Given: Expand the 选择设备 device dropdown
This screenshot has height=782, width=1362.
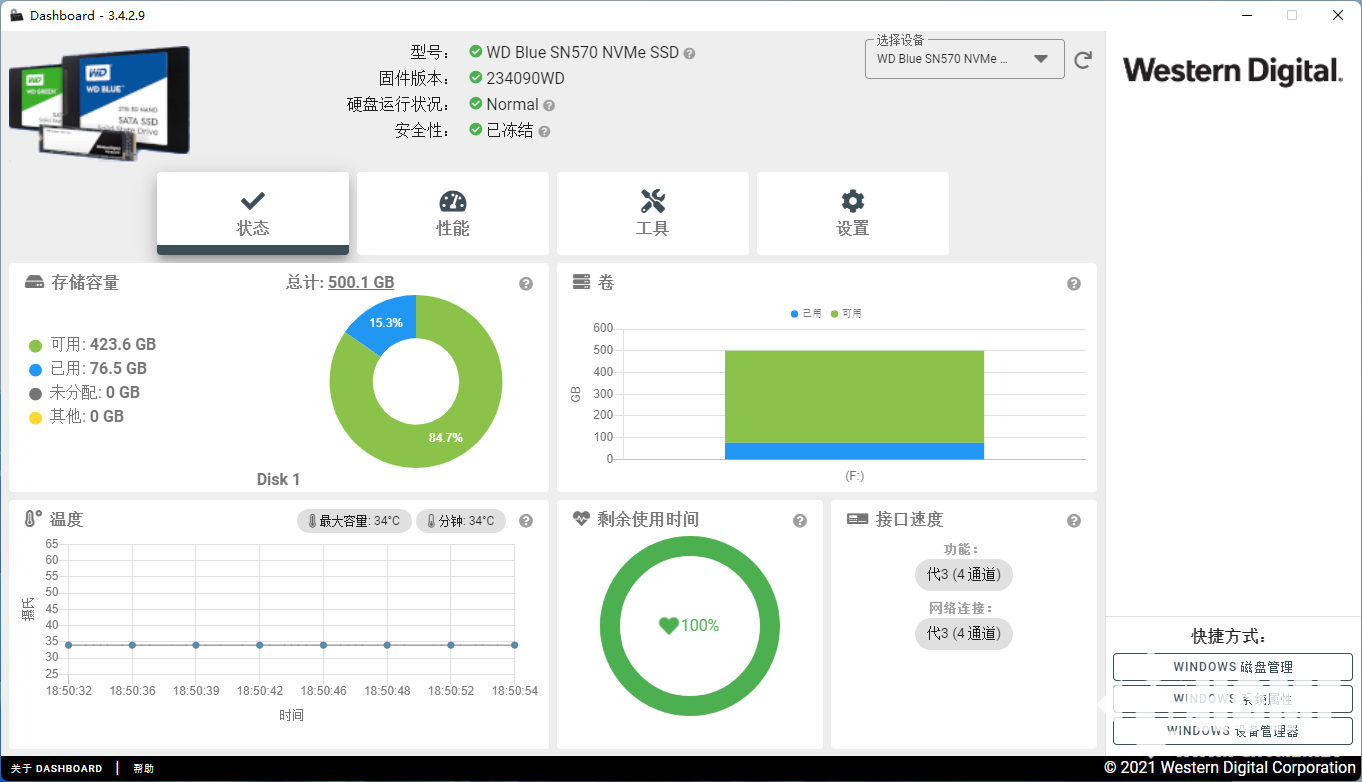Looking at the screenshot, I should (964, 59).
